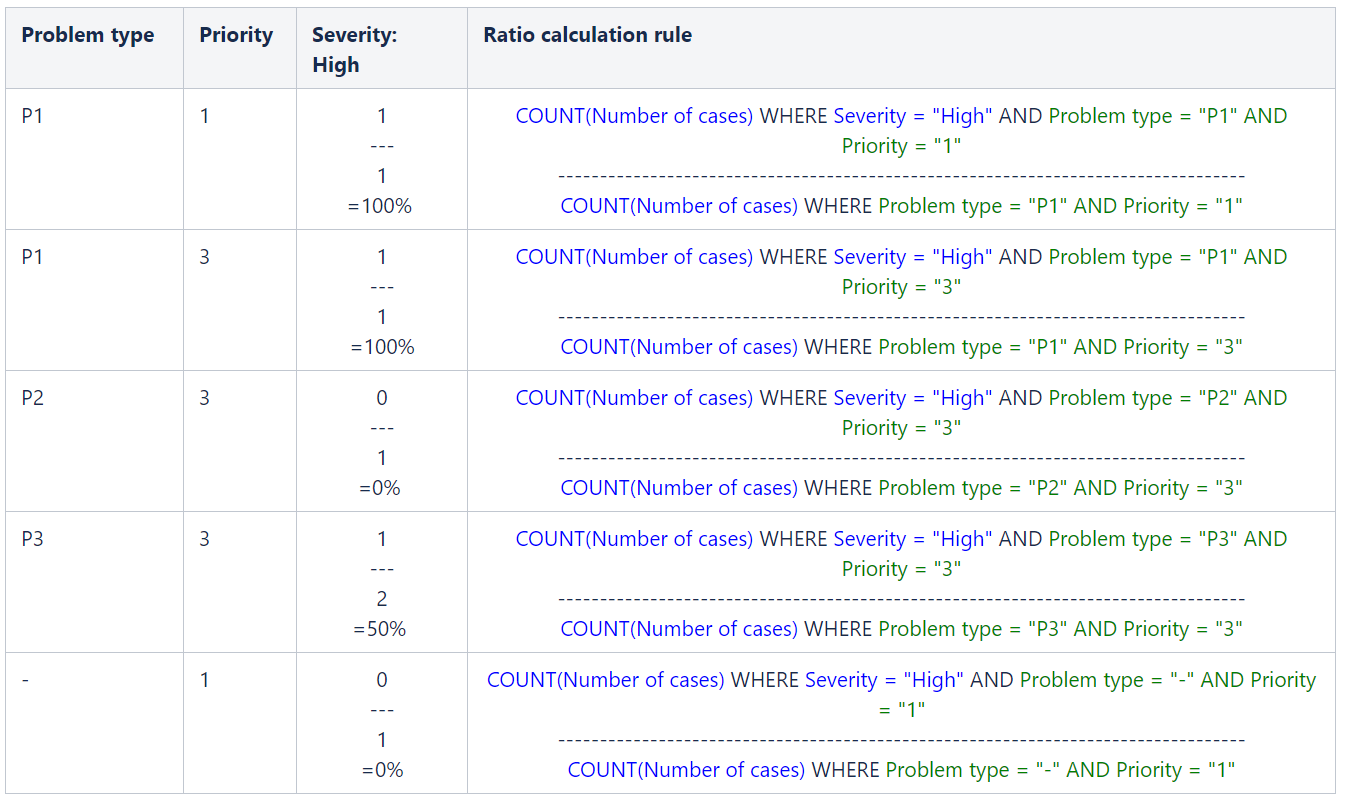
Task: Click the '=100%' value in P1 priority 3 row
Action: tap(381, 347)
